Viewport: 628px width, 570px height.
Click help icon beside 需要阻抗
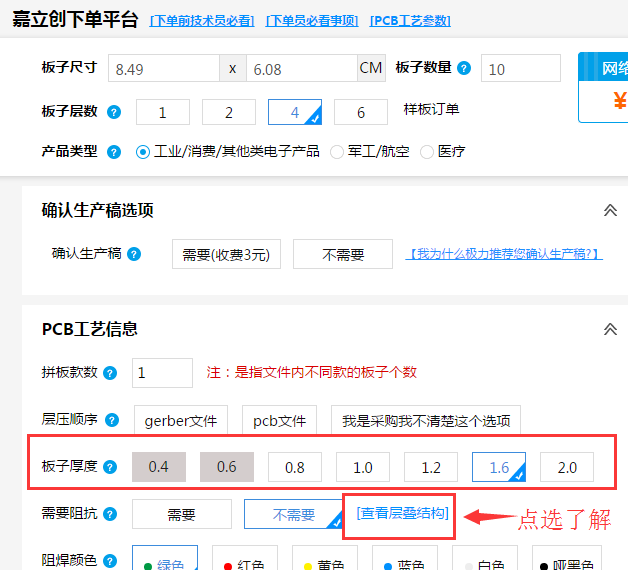(x=110, y=514)
